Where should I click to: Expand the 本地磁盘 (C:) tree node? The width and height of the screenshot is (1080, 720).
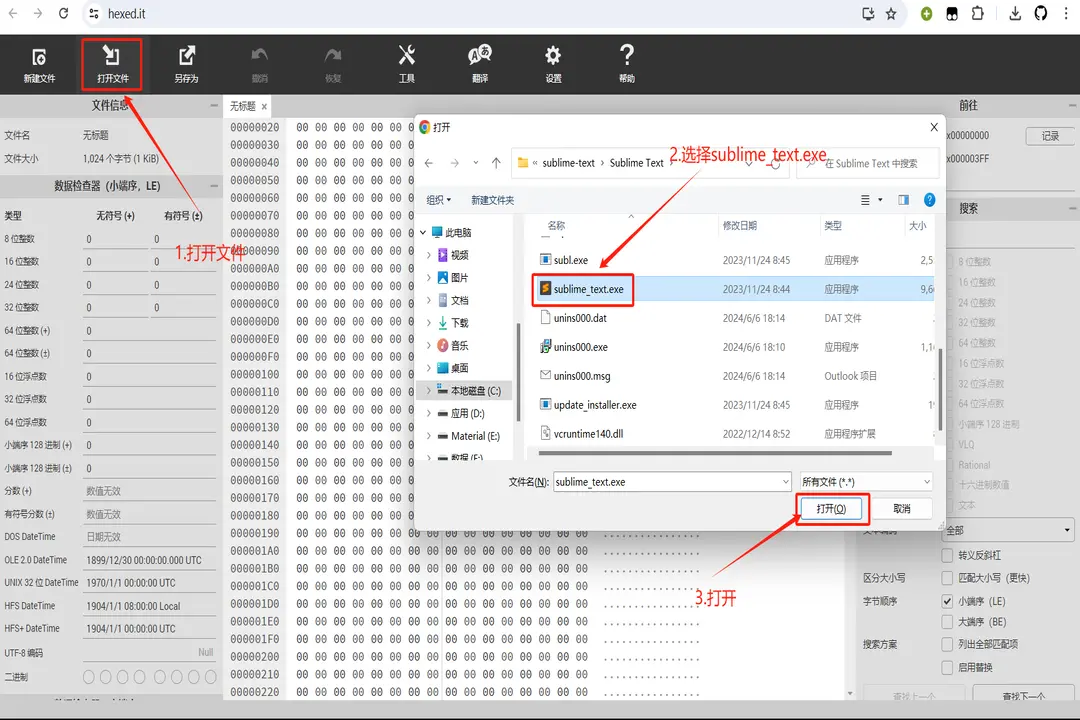(x=429, y=390)
